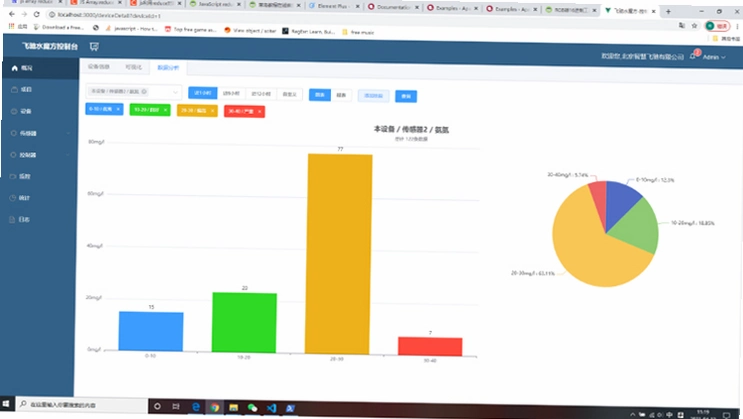
Task: Switch to the Documentation browser tab
Action: coord(393,7)
